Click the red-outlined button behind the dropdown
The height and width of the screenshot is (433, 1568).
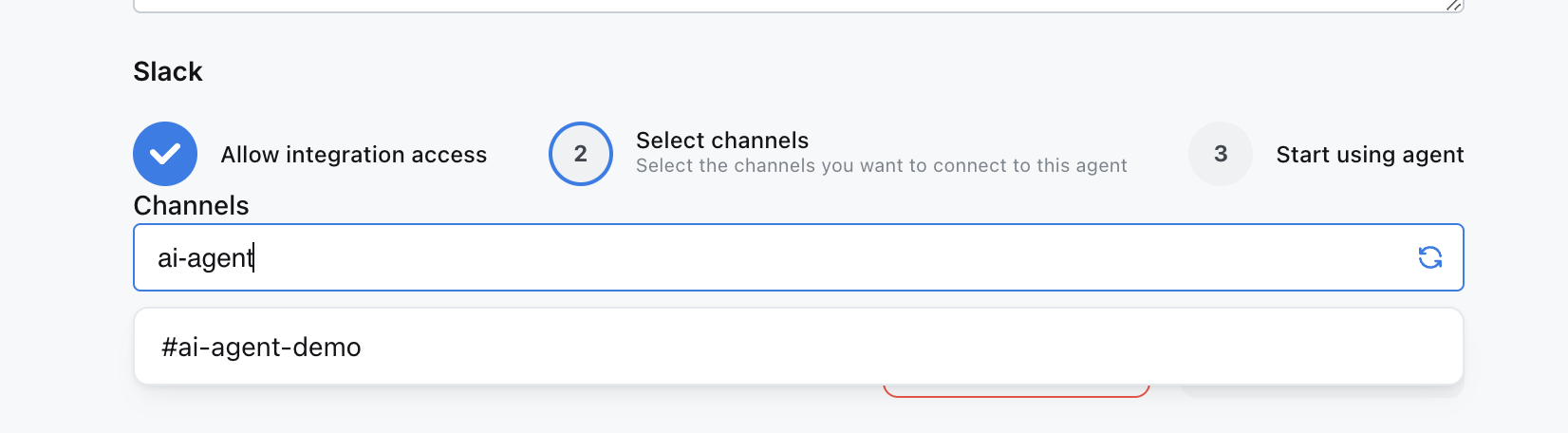point(1017,390)
